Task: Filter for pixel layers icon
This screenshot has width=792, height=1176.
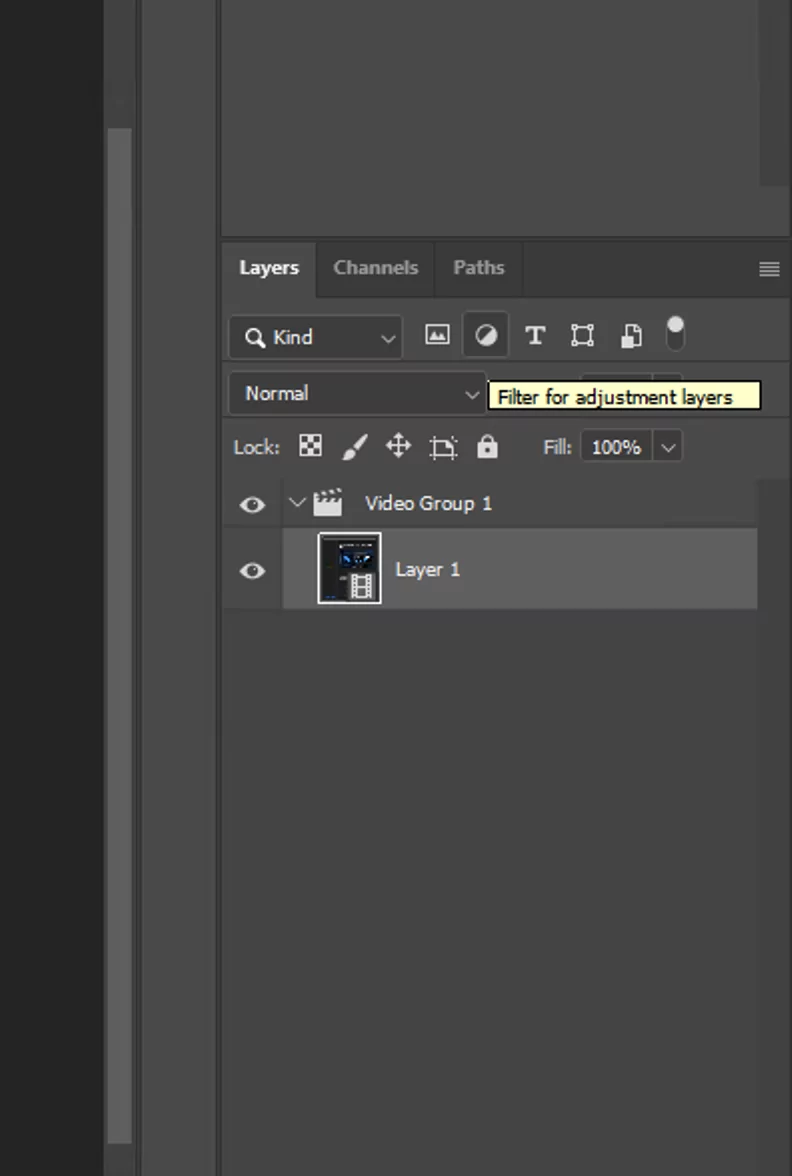Action: coord(437,336)
